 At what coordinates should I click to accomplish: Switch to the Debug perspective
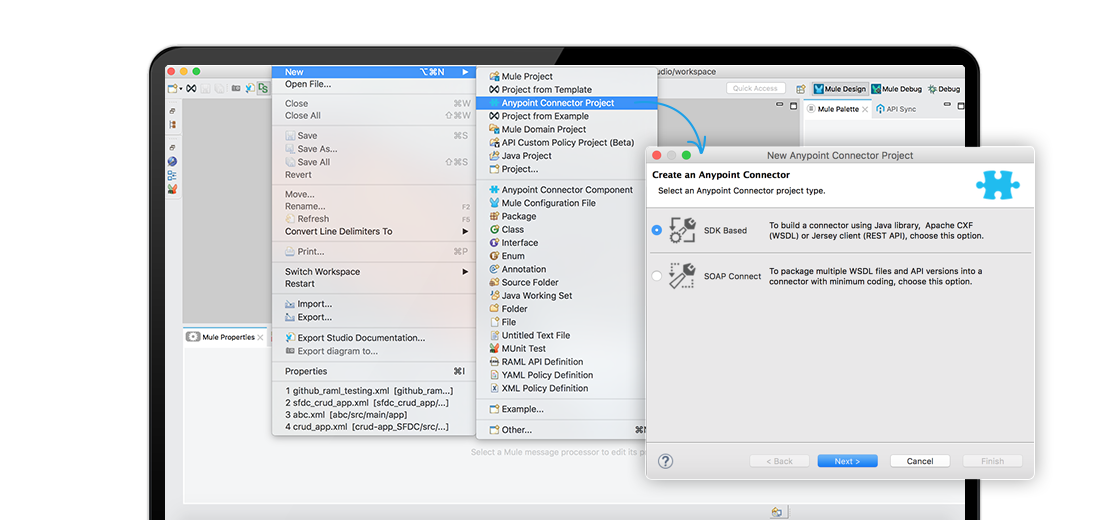944,89
